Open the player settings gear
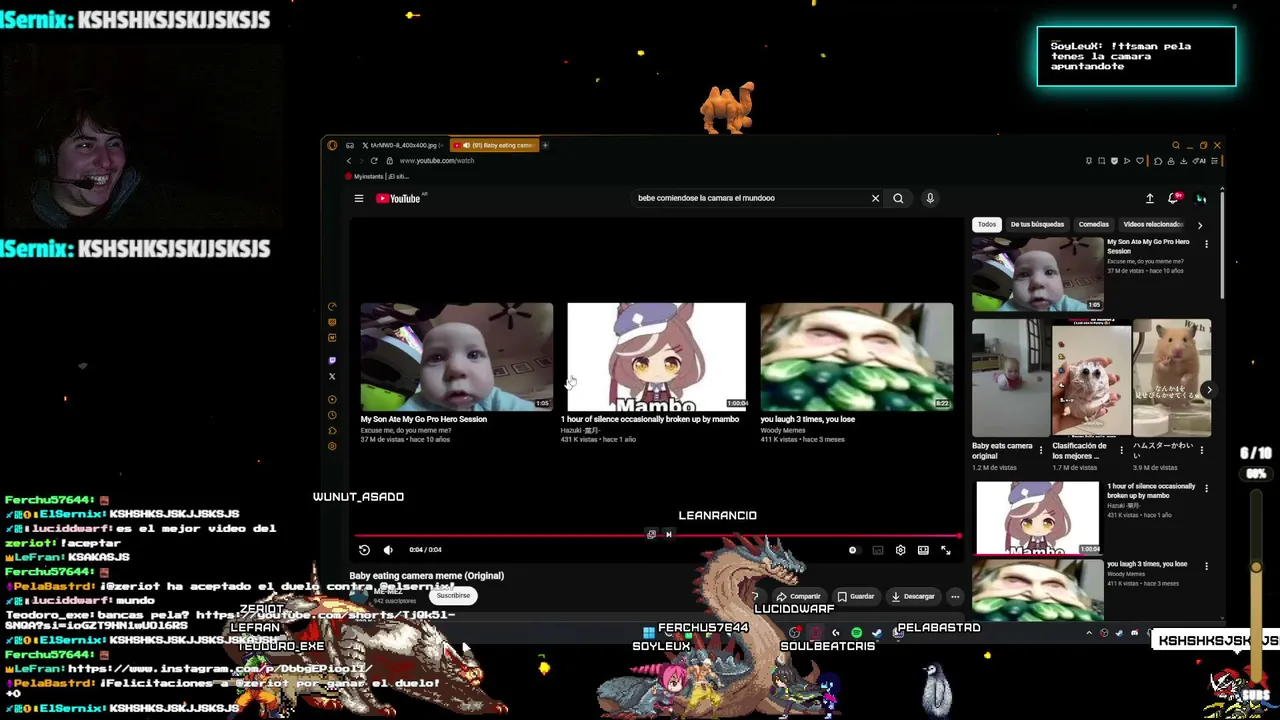 900,549
